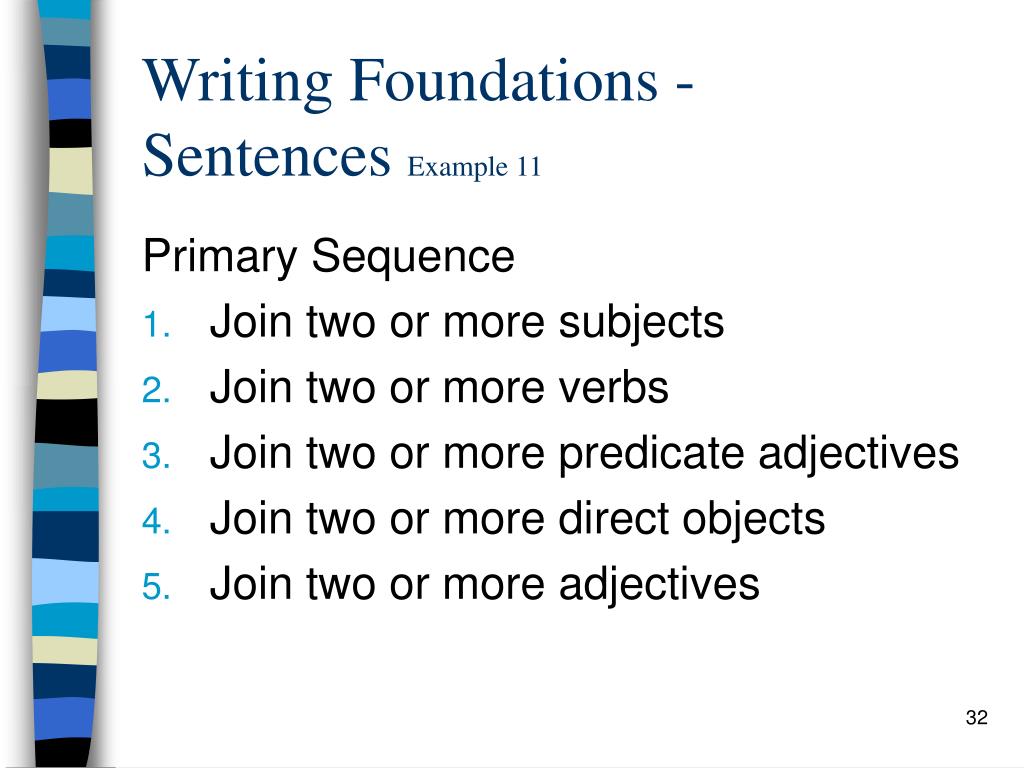The height and width of the screenshot is (768, 1024).
Task: Select 'Join two or more verbs' line
Action: pyautogui.click(x=439, y=387)
